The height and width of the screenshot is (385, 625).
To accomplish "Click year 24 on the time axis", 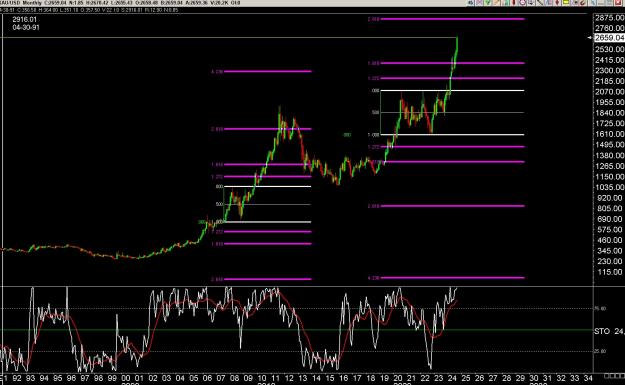I will tap(452, 378).
